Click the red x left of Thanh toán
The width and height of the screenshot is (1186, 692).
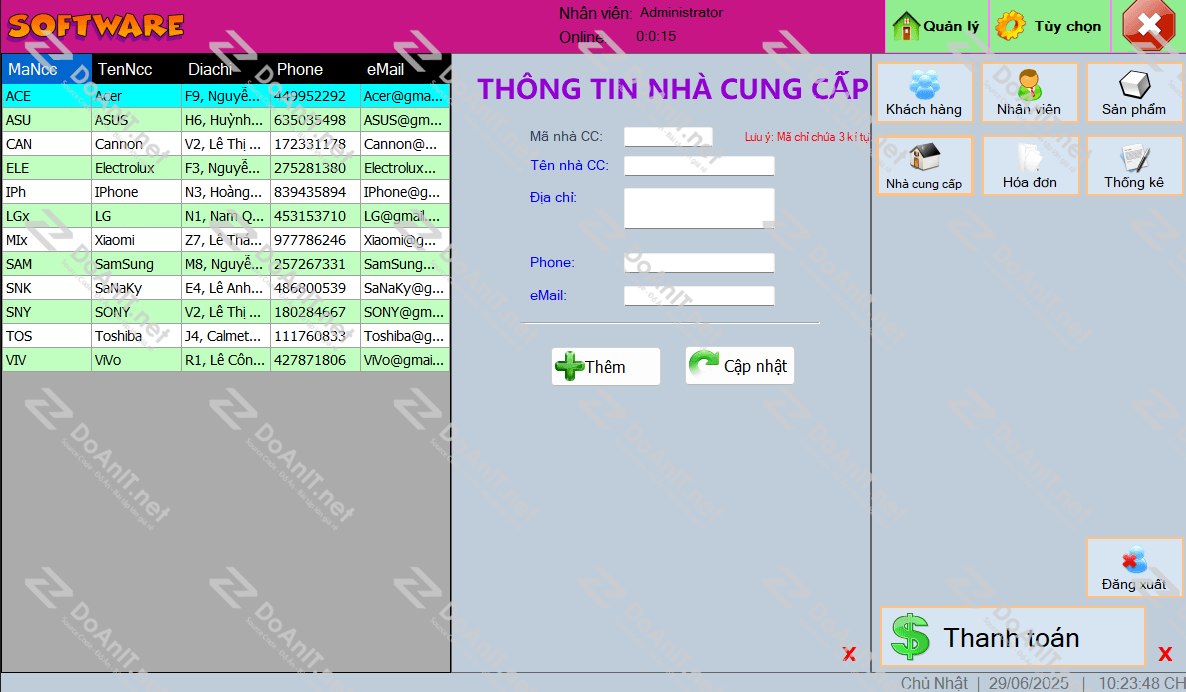click(x=849, y=654)
